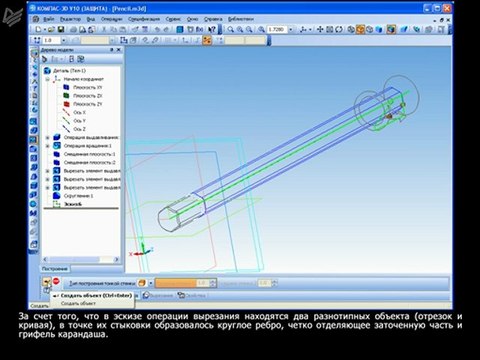480x360 pixels.
Task: Open the Файл menu
Action: click(x=48, y=19)
